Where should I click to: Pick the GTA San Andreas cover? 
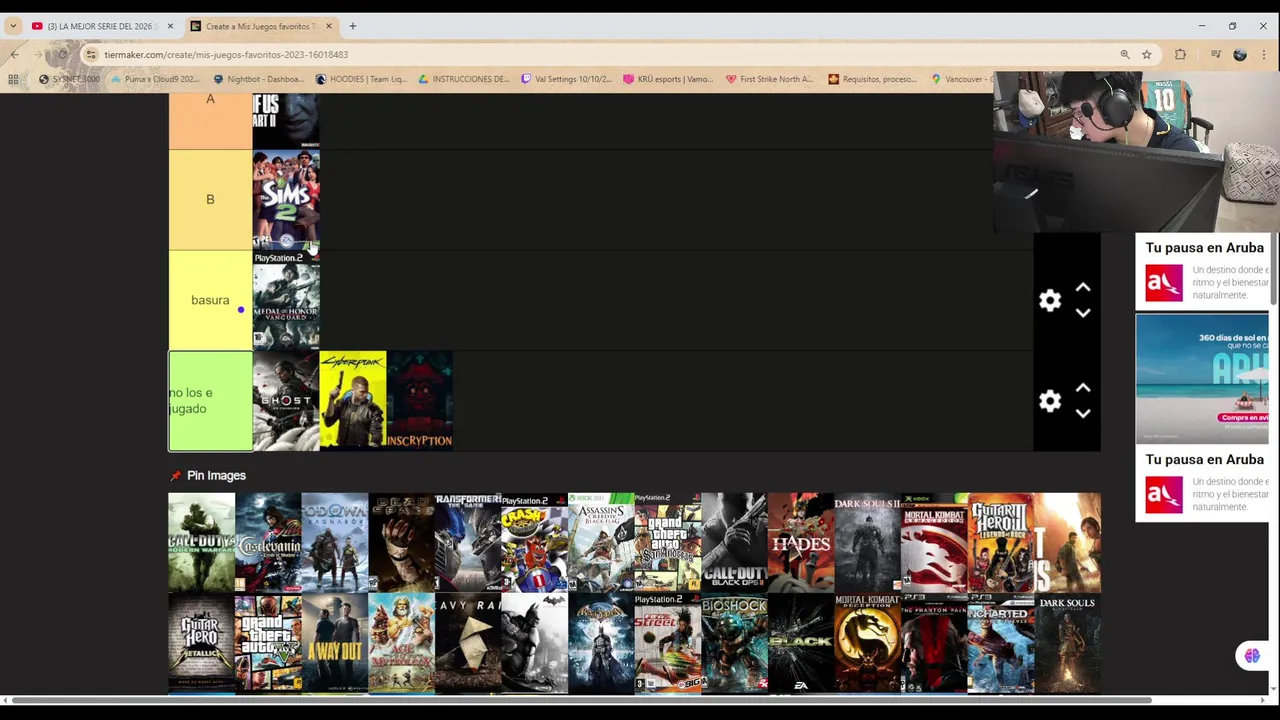tap(668, 543)
